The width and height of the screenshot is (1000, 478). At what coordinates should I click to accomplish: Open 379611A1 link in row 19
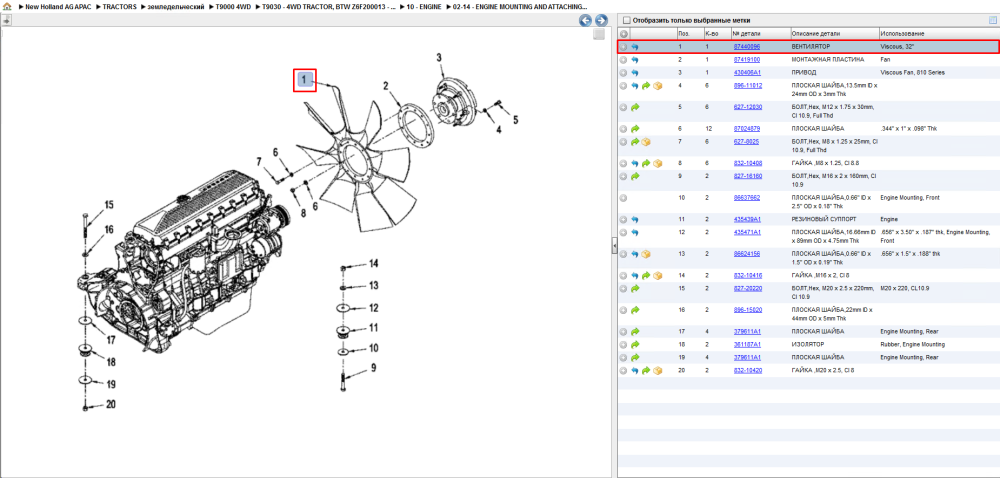(747, 358)
